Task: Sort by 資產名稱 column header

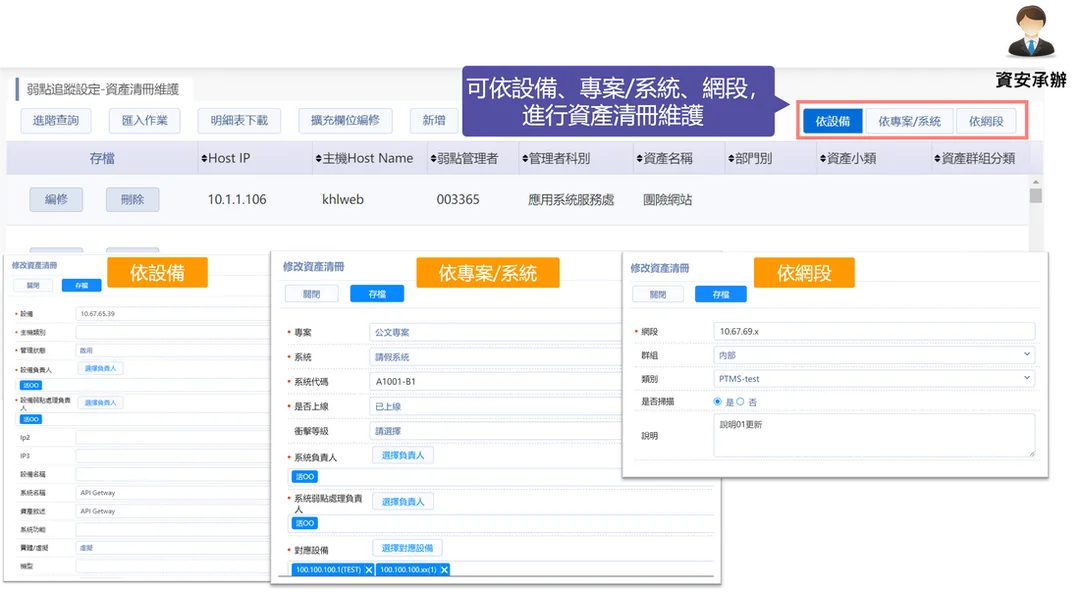Action: click(x=664, y=159)
